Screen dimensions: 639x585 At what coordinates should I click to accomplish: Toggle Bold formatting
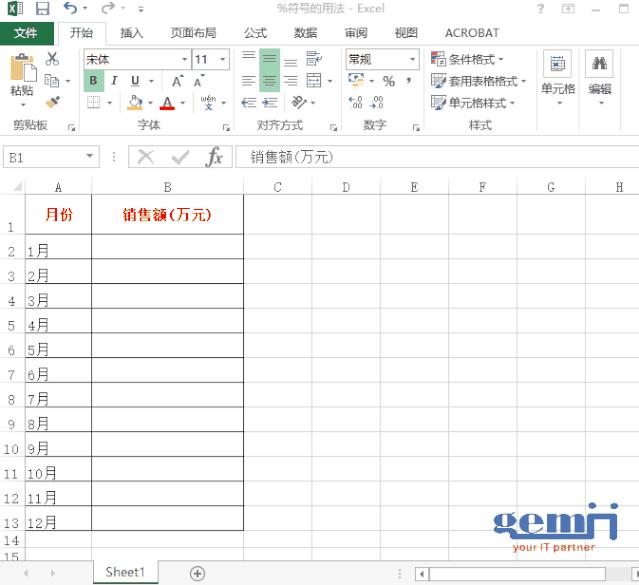(93, 81)
